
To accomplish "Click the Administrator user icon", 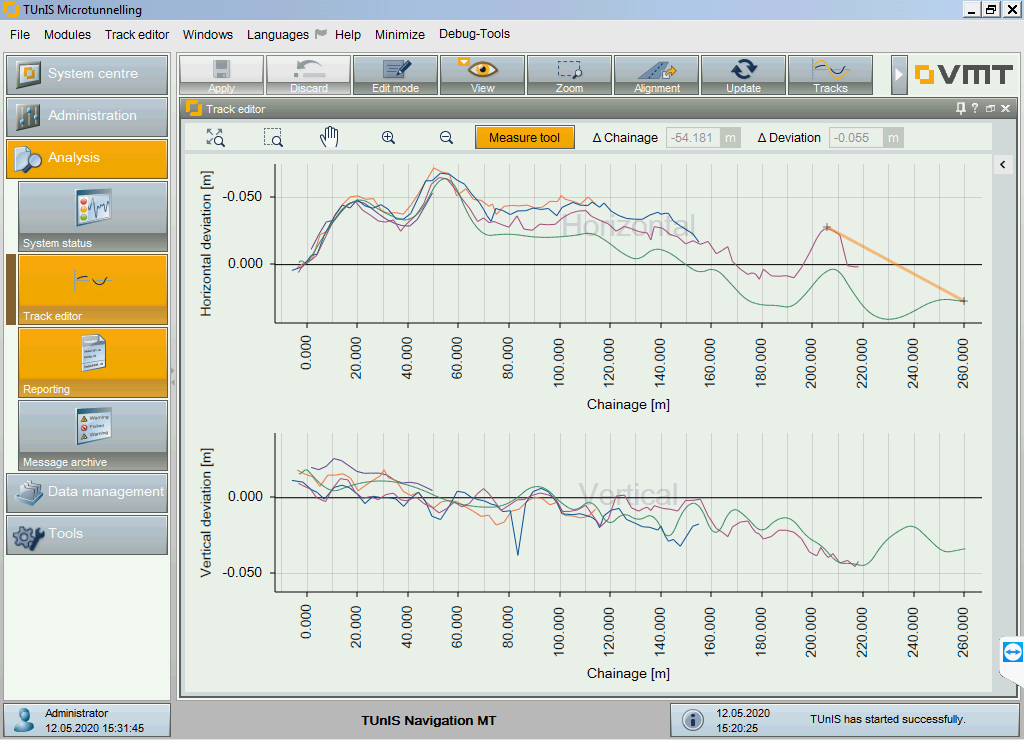I will [25, 720].
